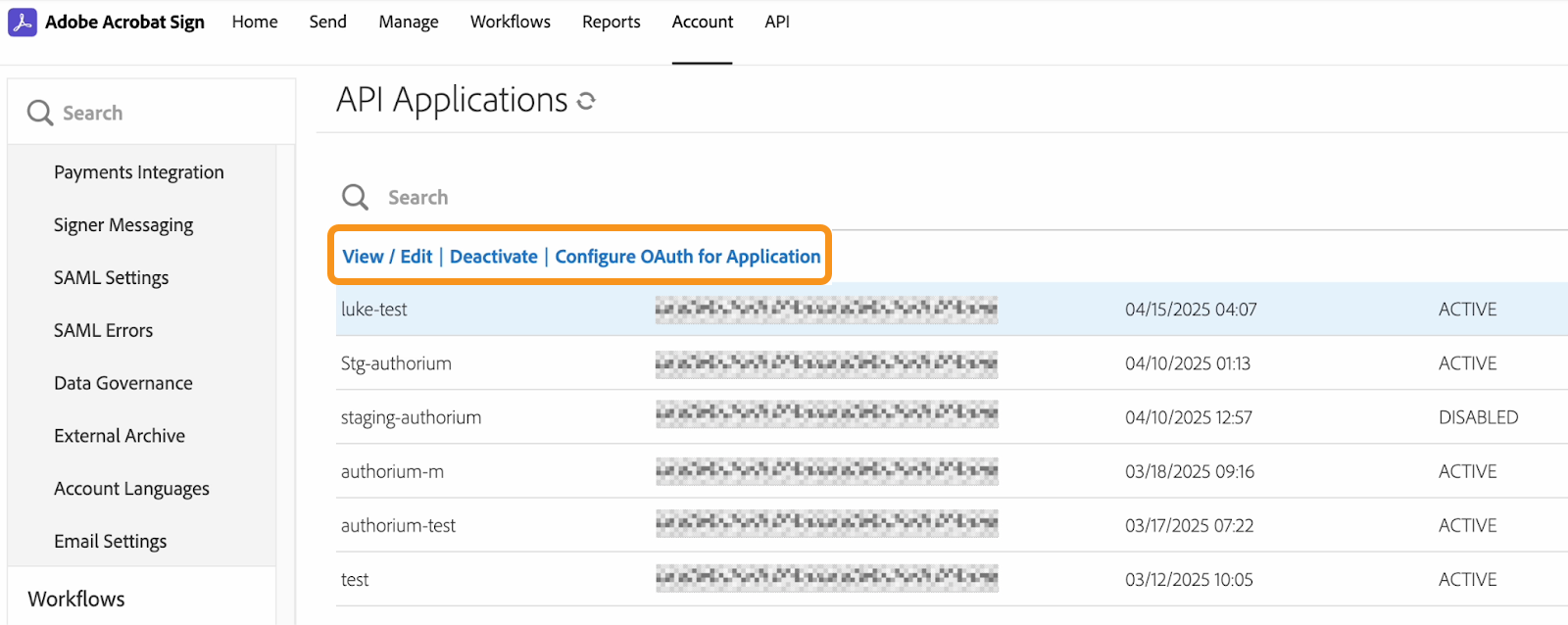
Task: Click Configure OAuth for Application
Action: [687, 257]
